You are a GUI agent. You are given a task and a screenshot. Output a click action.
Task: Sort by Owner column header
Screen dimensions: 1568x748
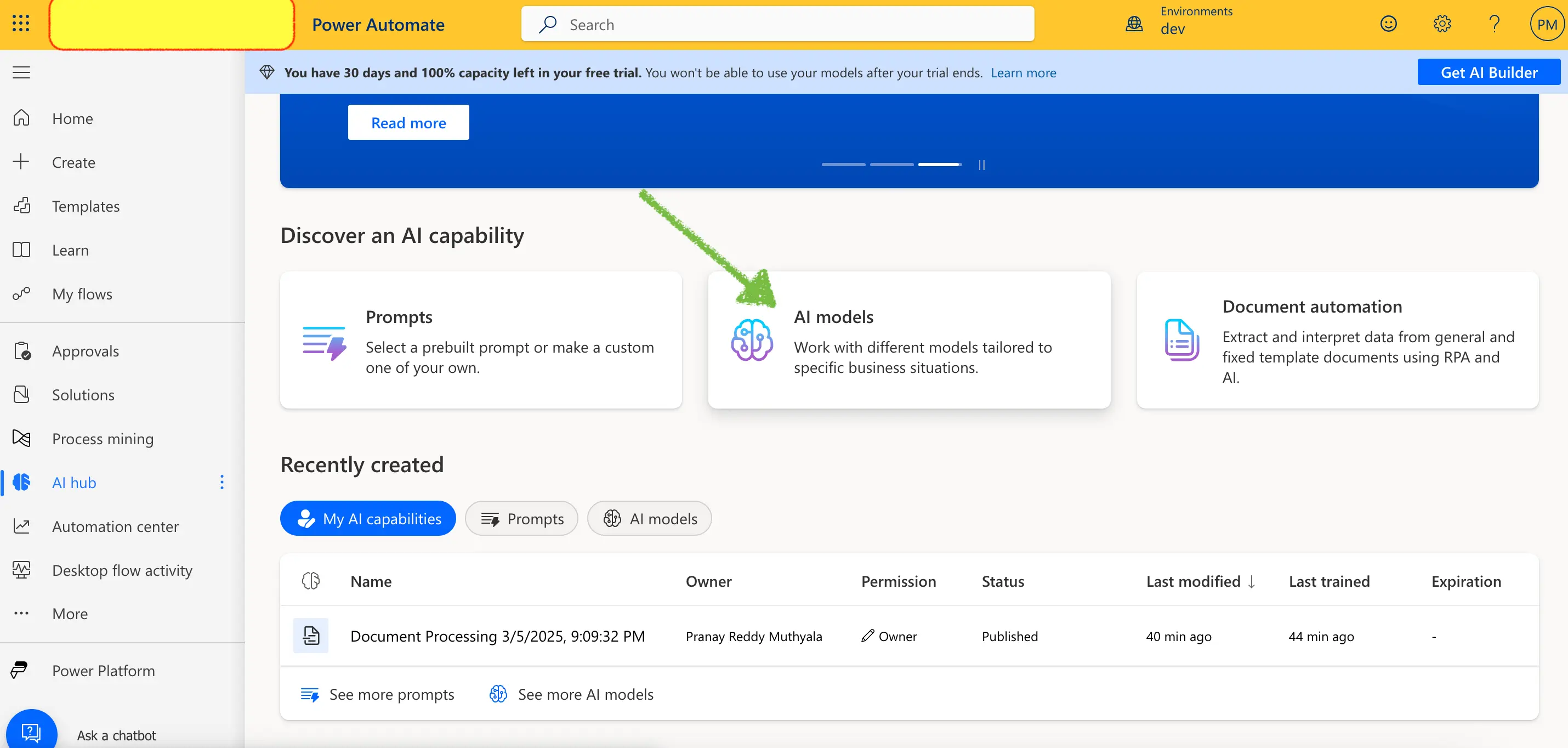(708, 581)
